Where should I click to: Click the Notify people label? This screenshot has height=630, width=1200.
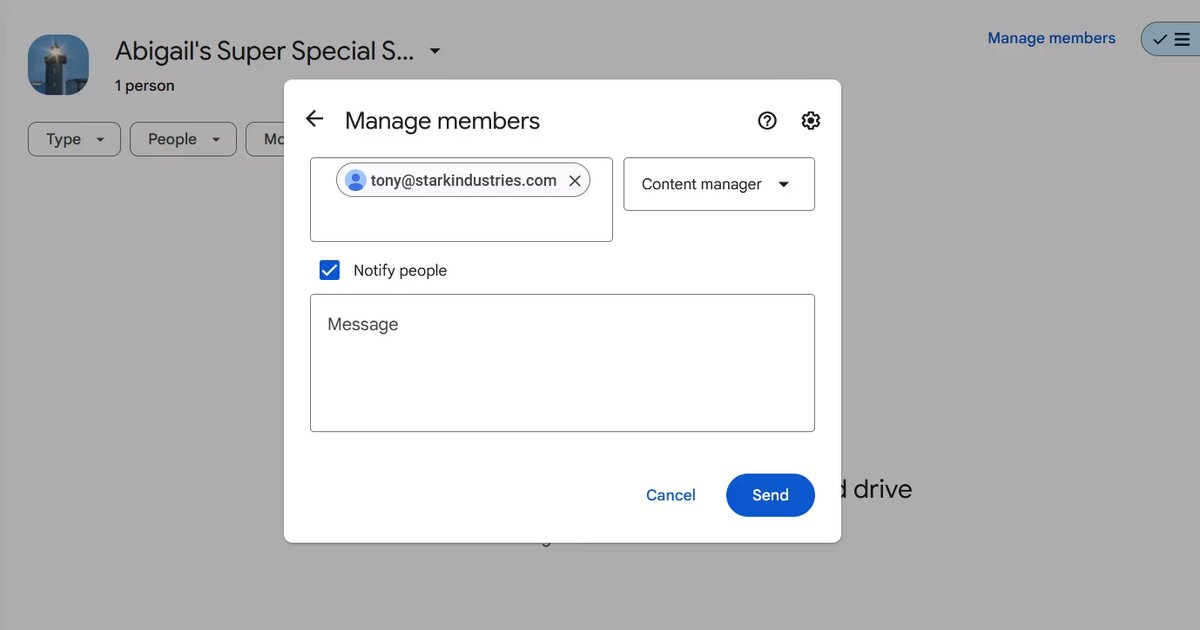coord(400,271)
